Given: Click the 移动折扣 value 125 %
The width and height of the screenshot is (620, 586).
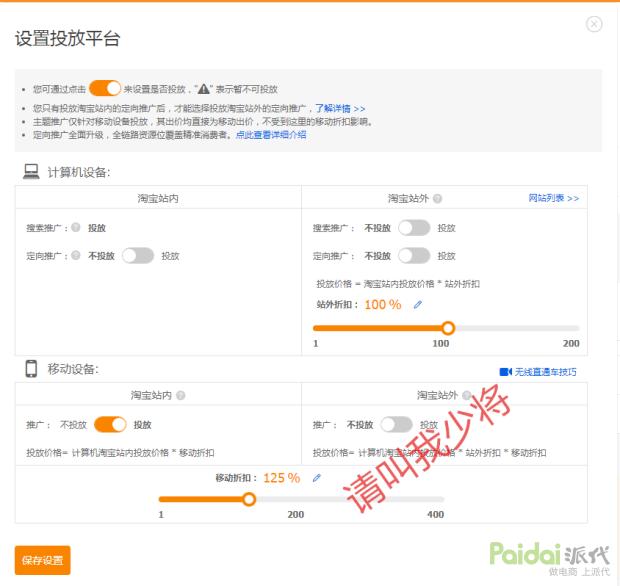Looking at the screenshot, I should 282,478.
